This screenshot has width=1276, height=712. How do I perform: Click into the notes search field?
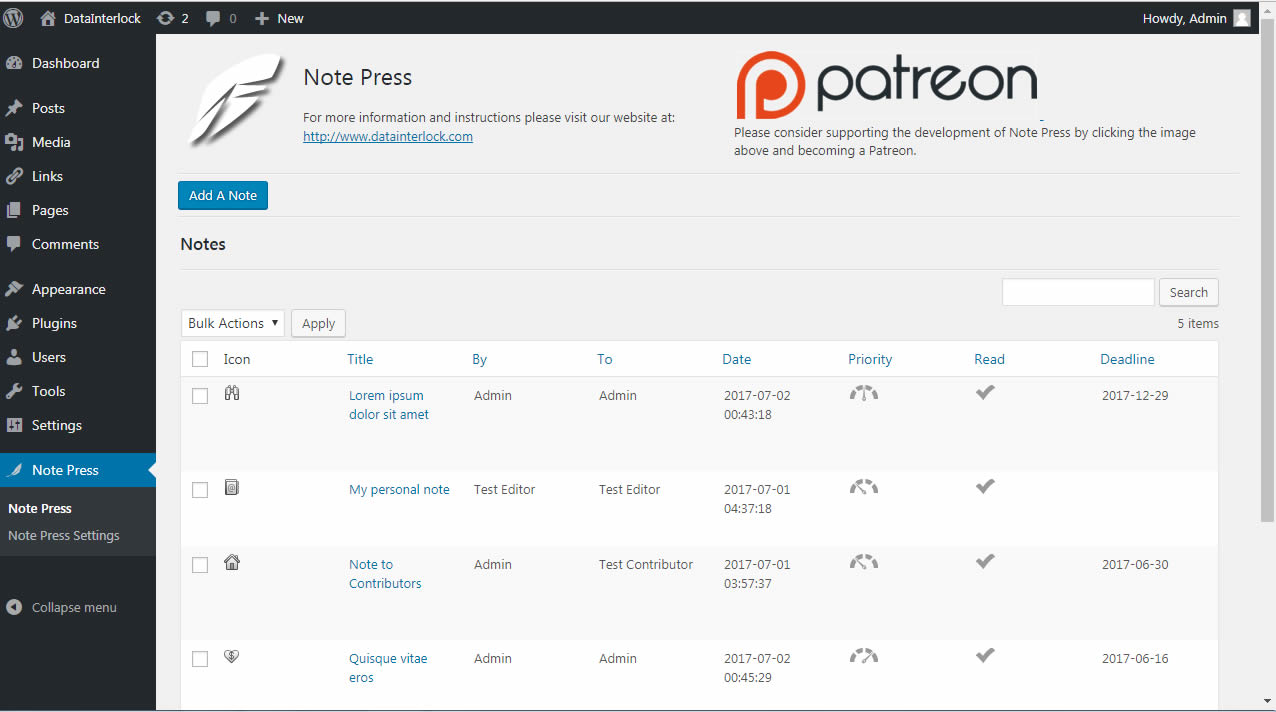coord(1078,292)
